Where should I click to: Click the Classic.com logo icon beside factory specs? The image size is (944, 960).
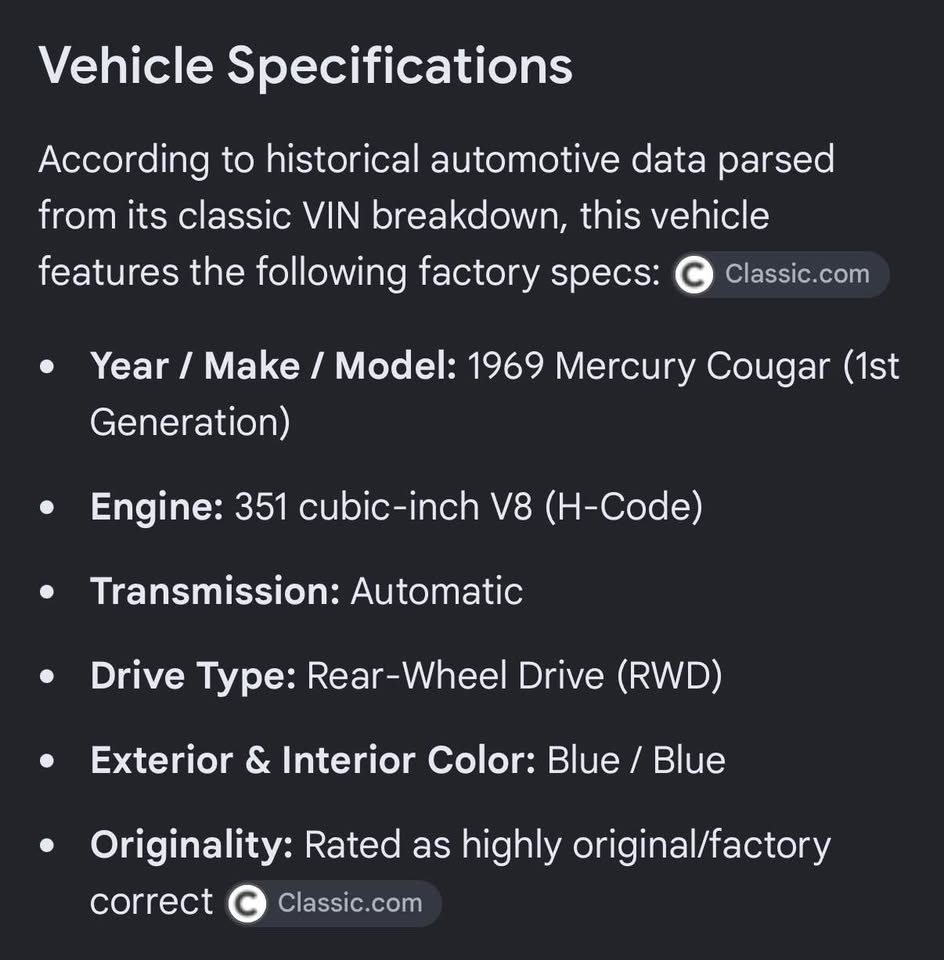coord(694,274)
